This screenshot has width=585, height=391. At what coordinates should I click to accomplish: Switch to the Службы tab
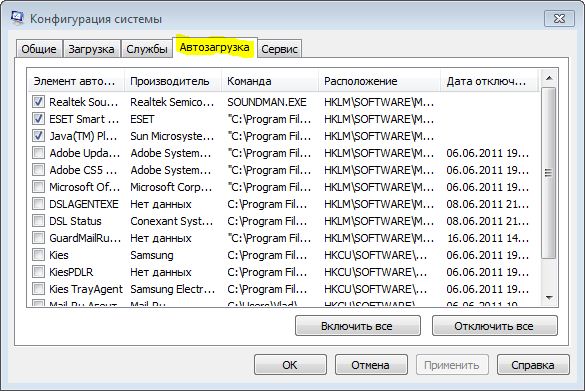tap(147, 49)
